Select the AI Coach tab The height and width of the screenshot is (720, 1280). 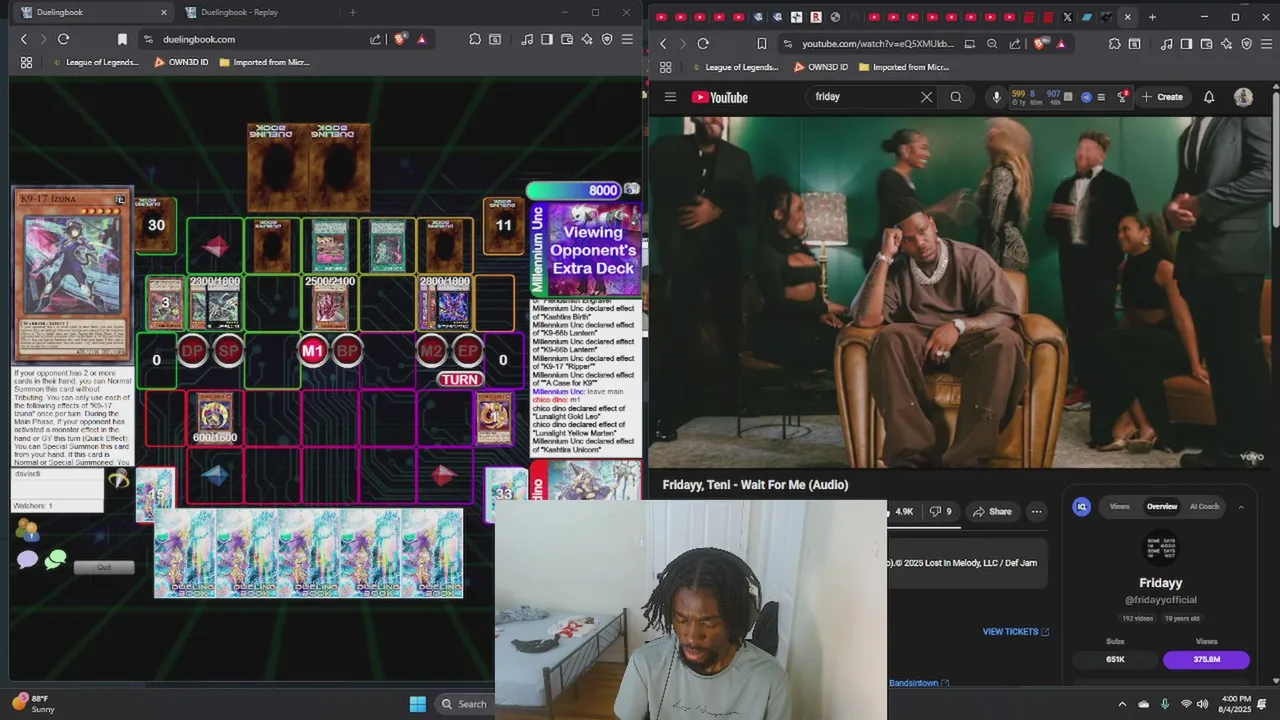pos(1204,507)
